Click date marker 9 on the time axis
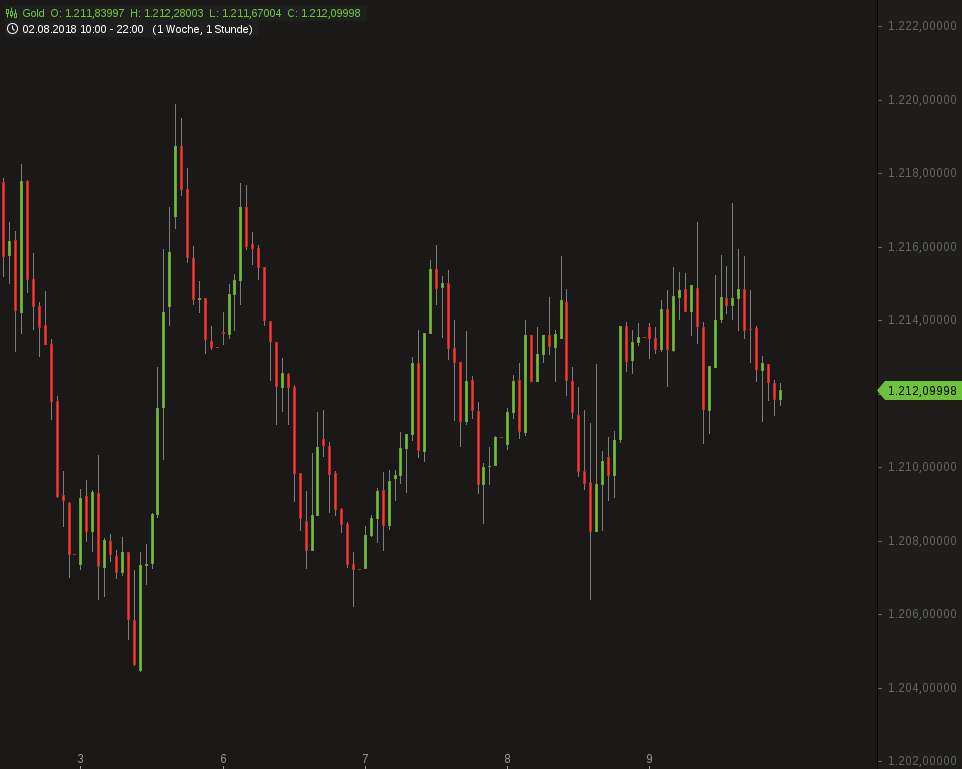Screen dimensions: 962x769 [649, 759]
